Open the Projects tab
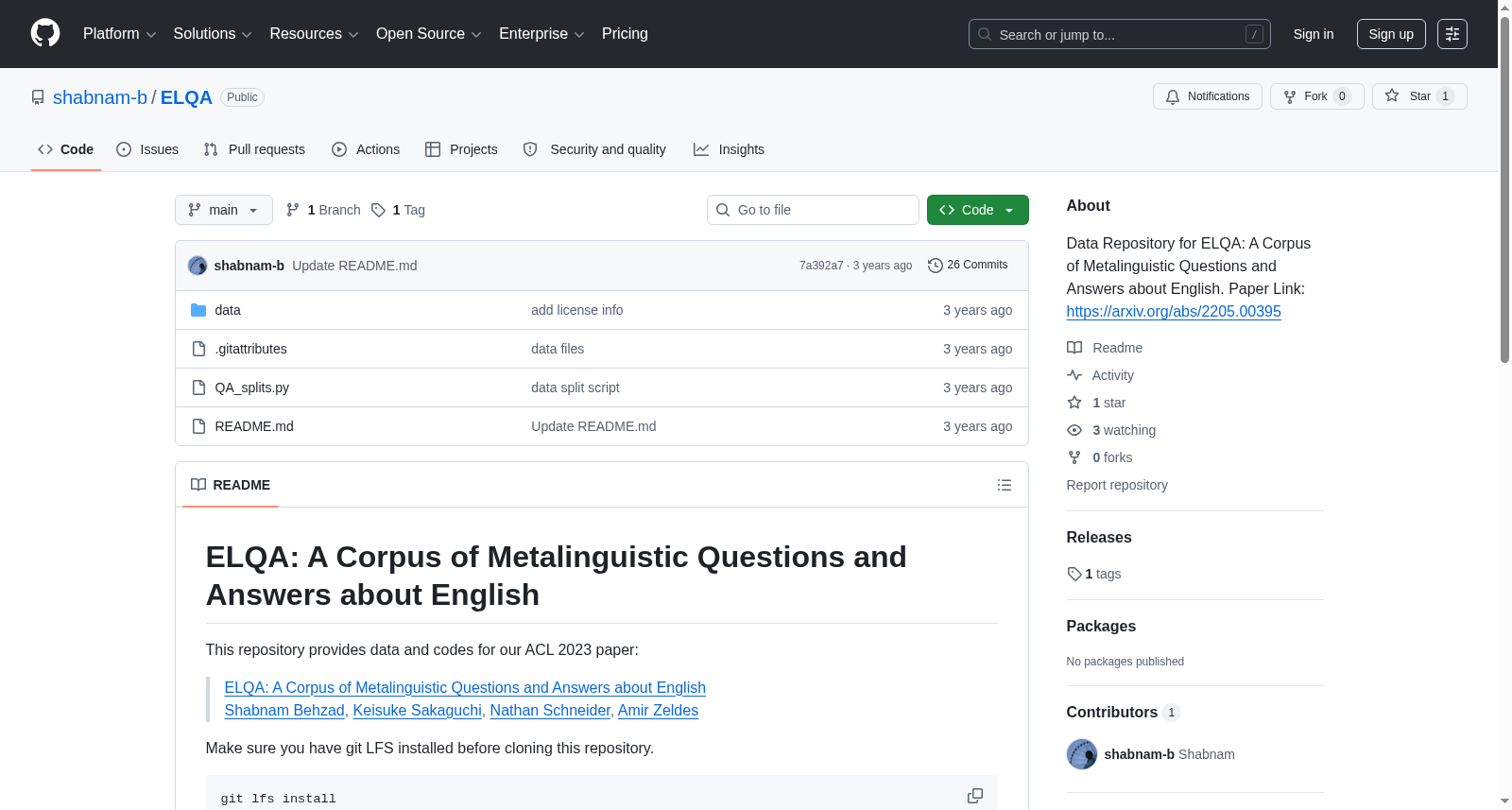This screenshot has width=1512, height=810. [x=461, y=149]
